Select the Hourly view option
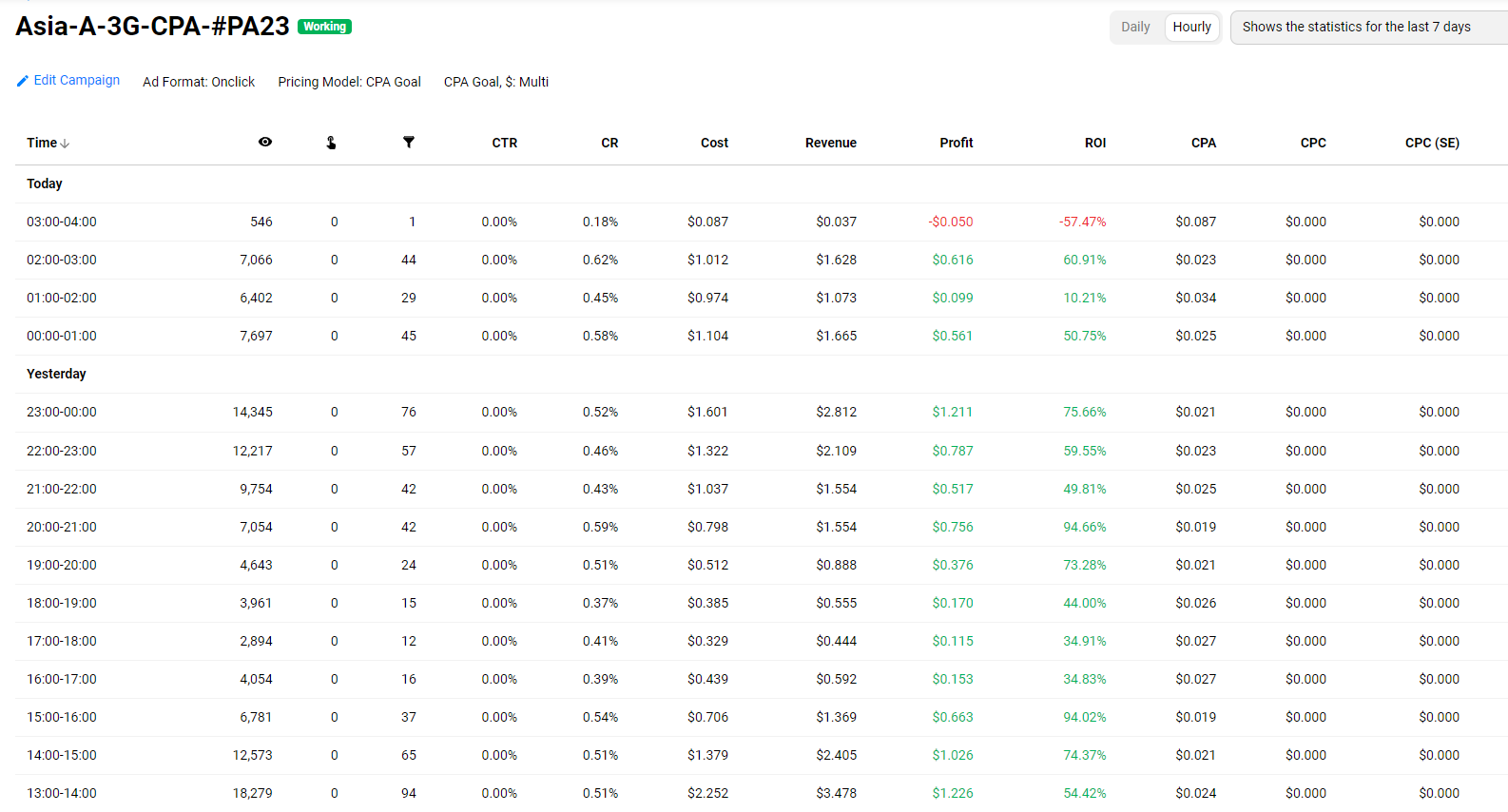1508x812 pixels. 1191,27
